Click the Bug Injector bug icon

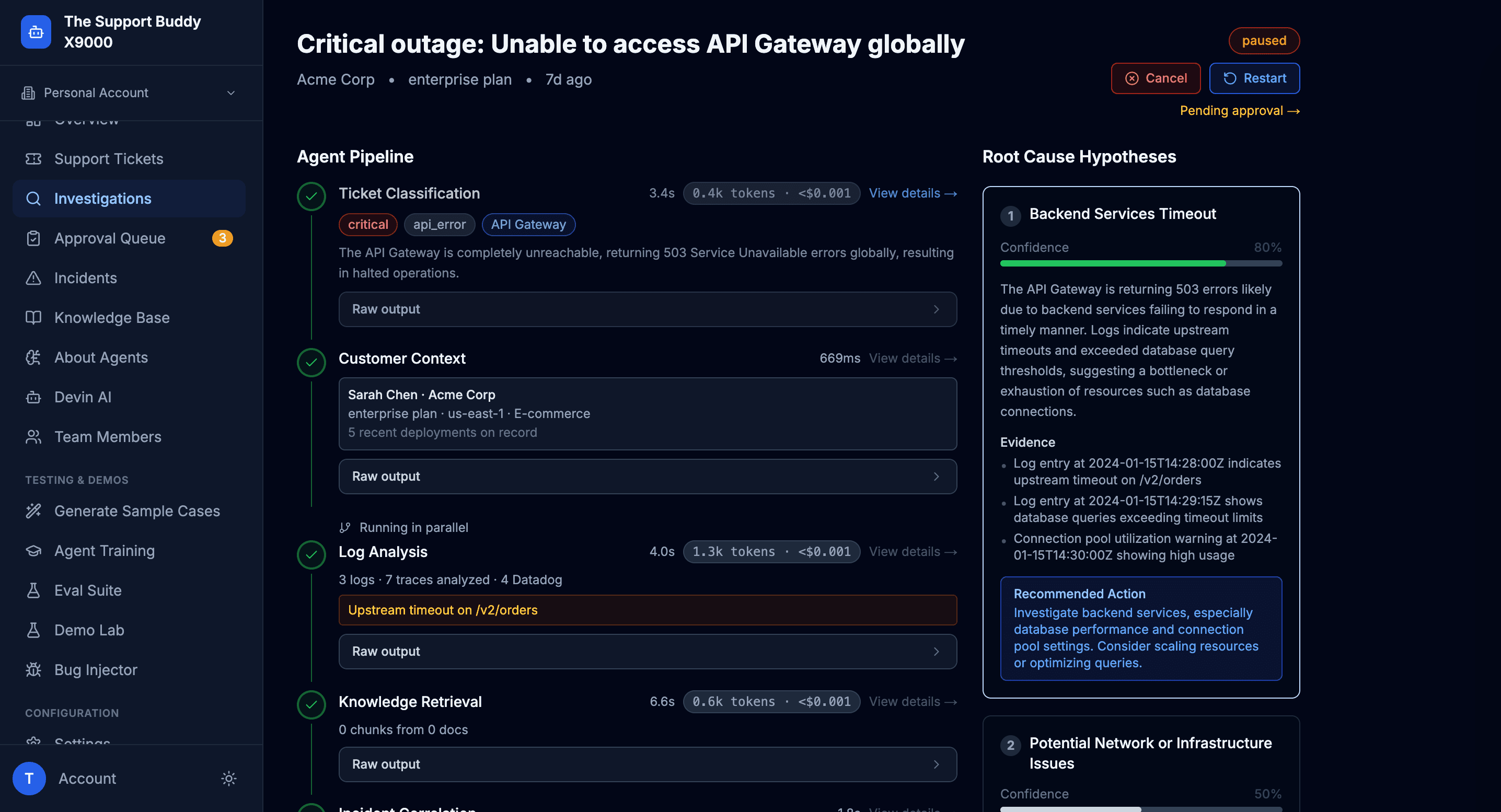[x=33, y=670]
